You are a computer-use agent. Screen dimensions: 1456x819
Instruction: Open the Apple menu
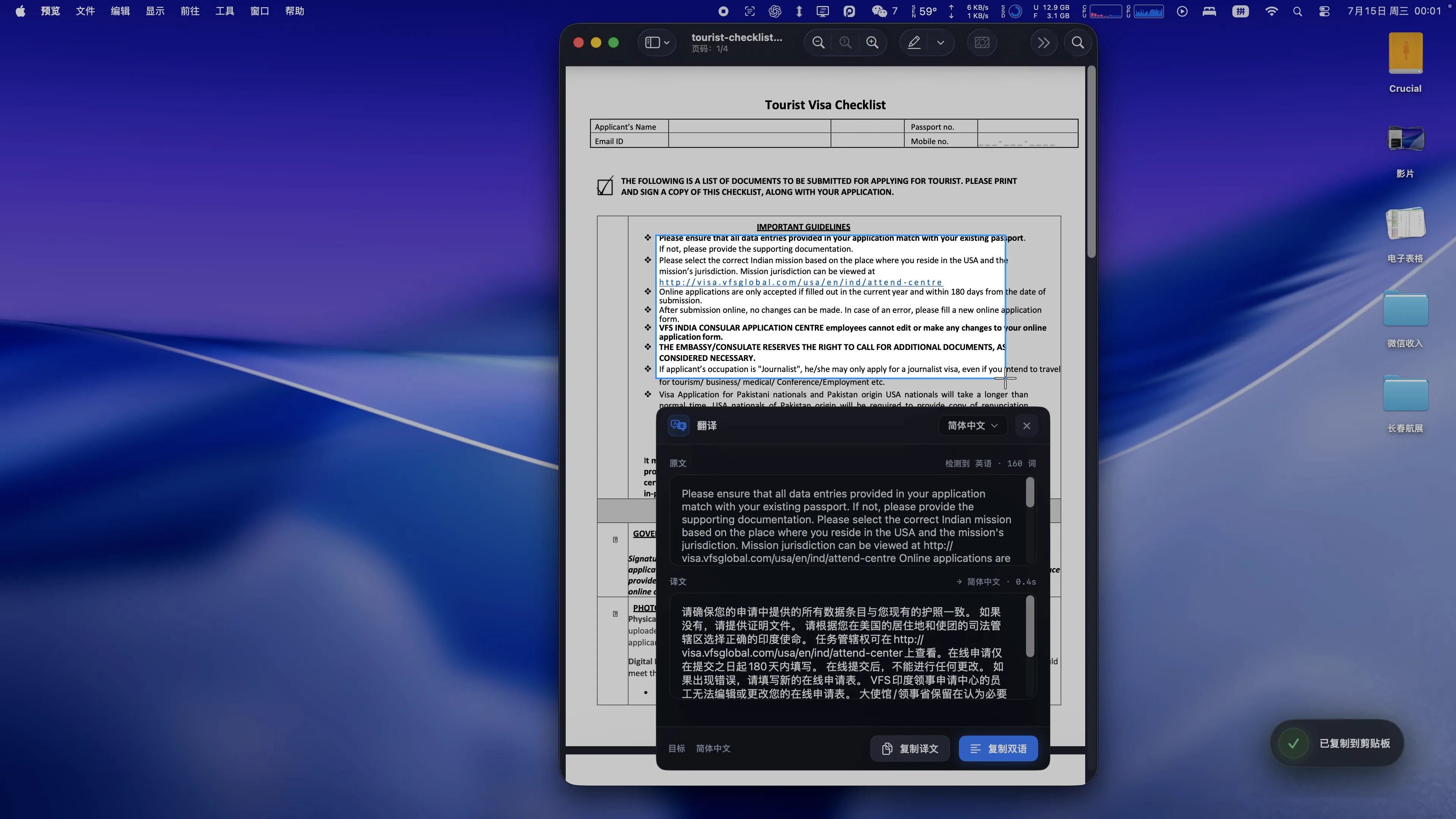[x=20, y=11]
